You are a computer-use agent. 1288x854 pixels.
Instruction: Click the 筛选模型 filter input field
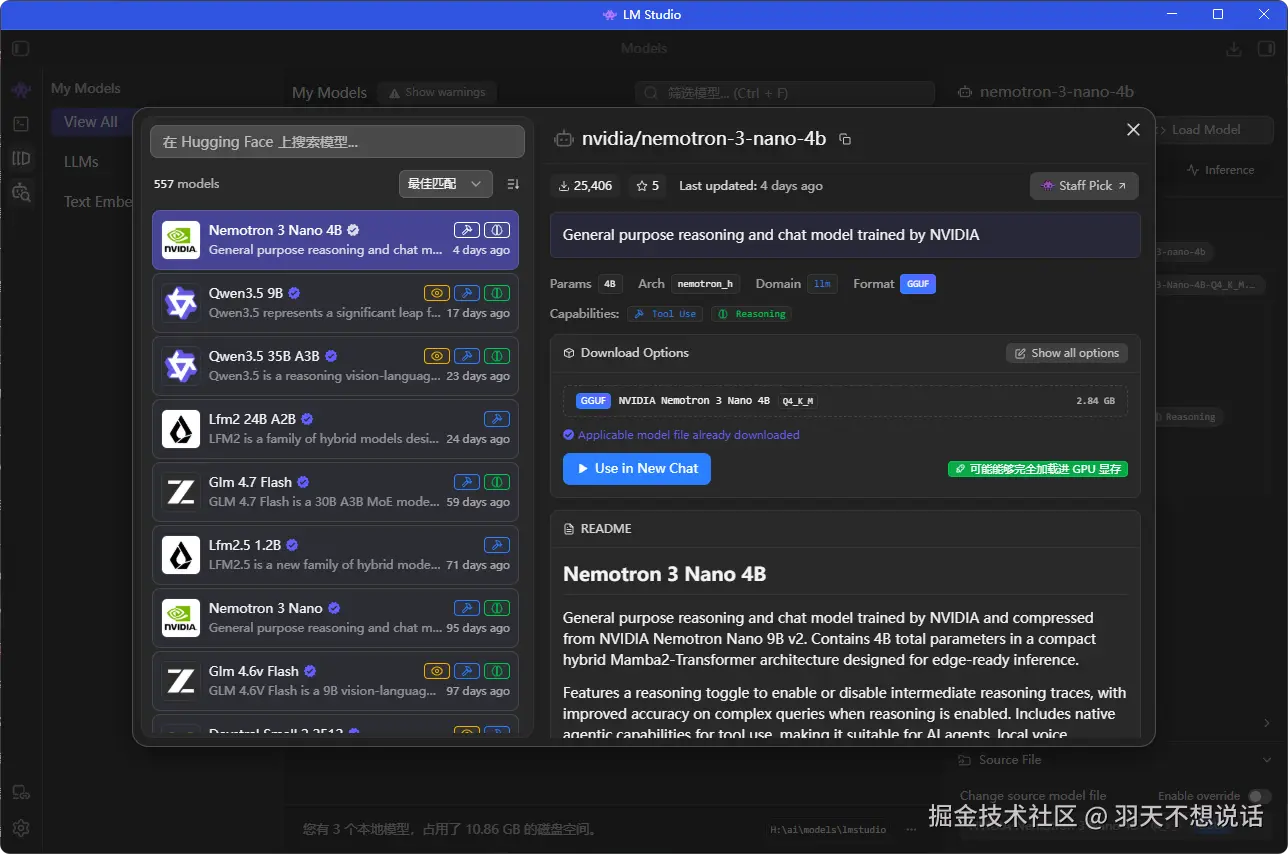785,93
